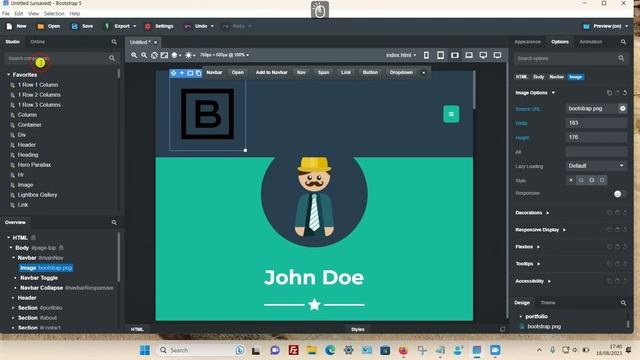This screenshot has width=640, height=360.
Task: Click the Span button in Add to Navbar
Action: click(x=323, y=73)
